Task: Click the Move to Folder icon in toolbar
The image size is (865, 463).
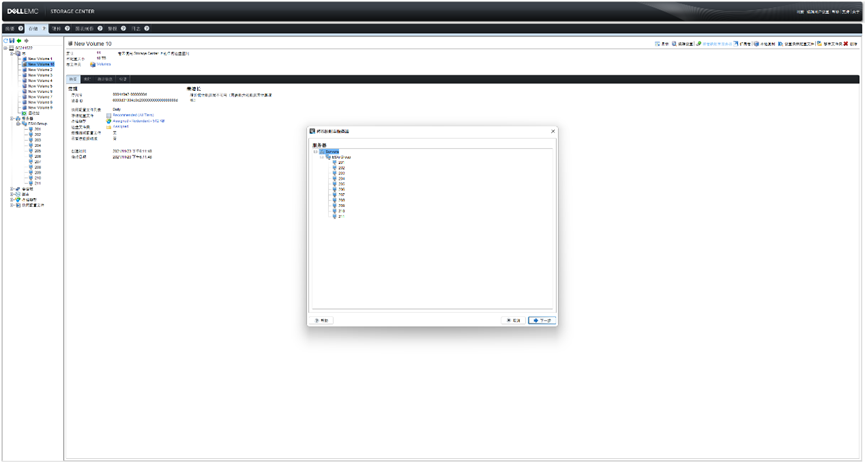Action: 819,44
